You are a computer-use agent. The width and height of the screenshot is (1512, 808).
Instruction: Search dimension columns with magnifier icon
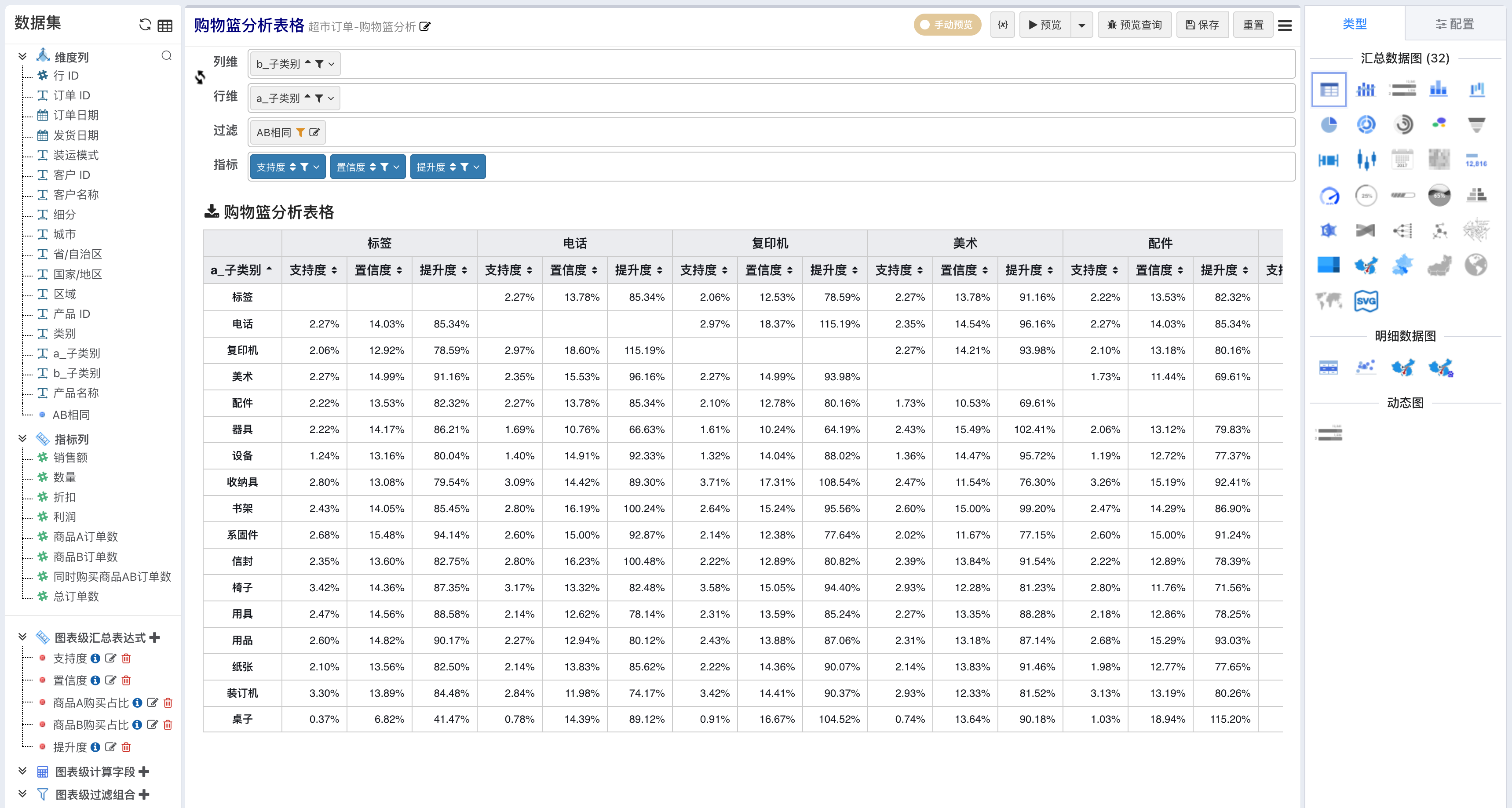(x=167, y=56)
